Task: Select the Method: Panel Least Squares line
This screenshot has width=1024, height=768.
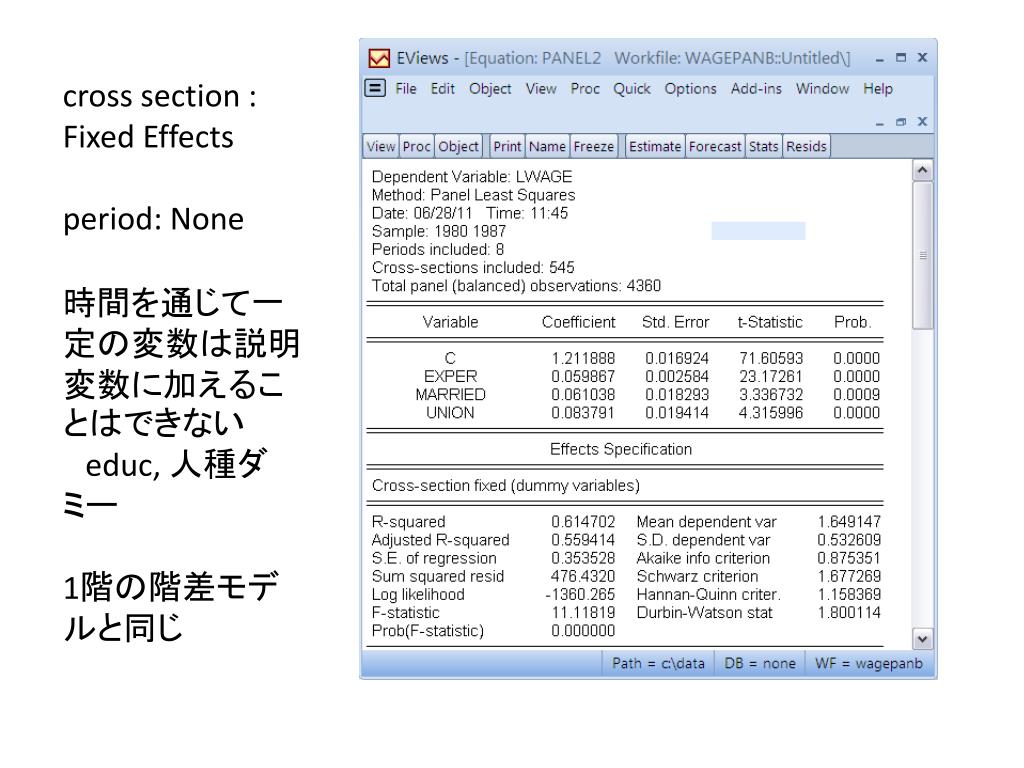Action: point(473,195)
